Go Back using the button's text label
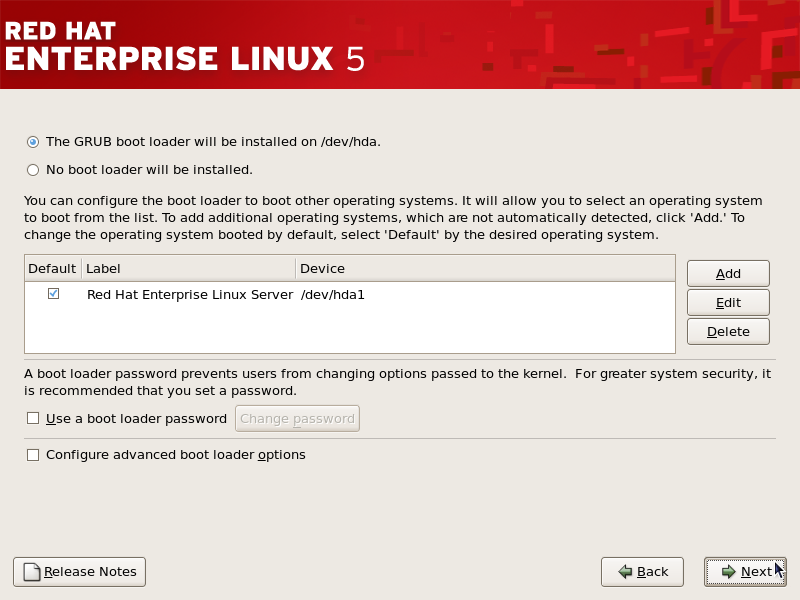 coord(652,572)
